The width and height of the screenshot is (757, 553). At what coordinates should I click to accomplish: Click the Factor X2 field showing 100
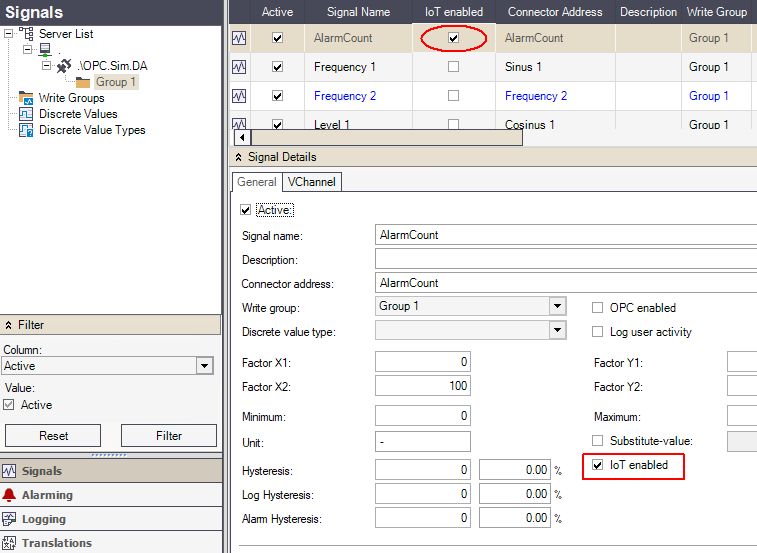tap(423, 386)
